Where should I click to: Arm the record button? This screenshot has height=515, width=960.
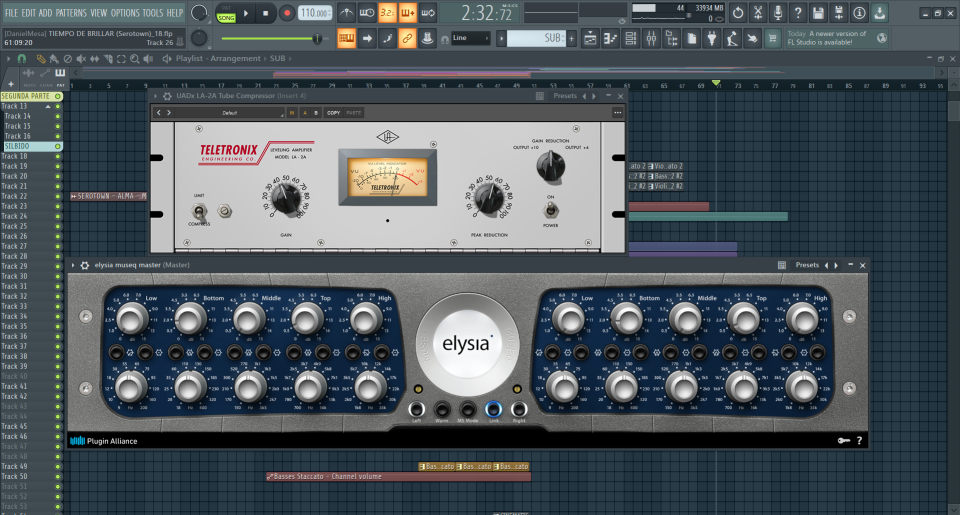point(286,13)
